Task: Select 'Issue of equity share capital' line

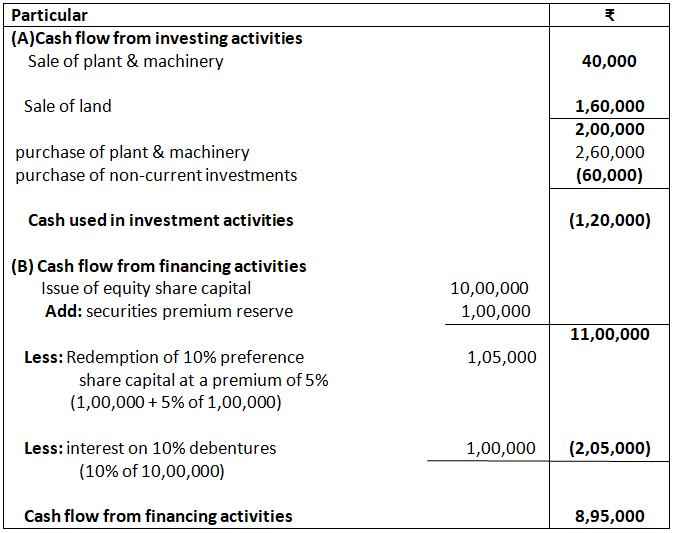Action: tap(135, 288)
